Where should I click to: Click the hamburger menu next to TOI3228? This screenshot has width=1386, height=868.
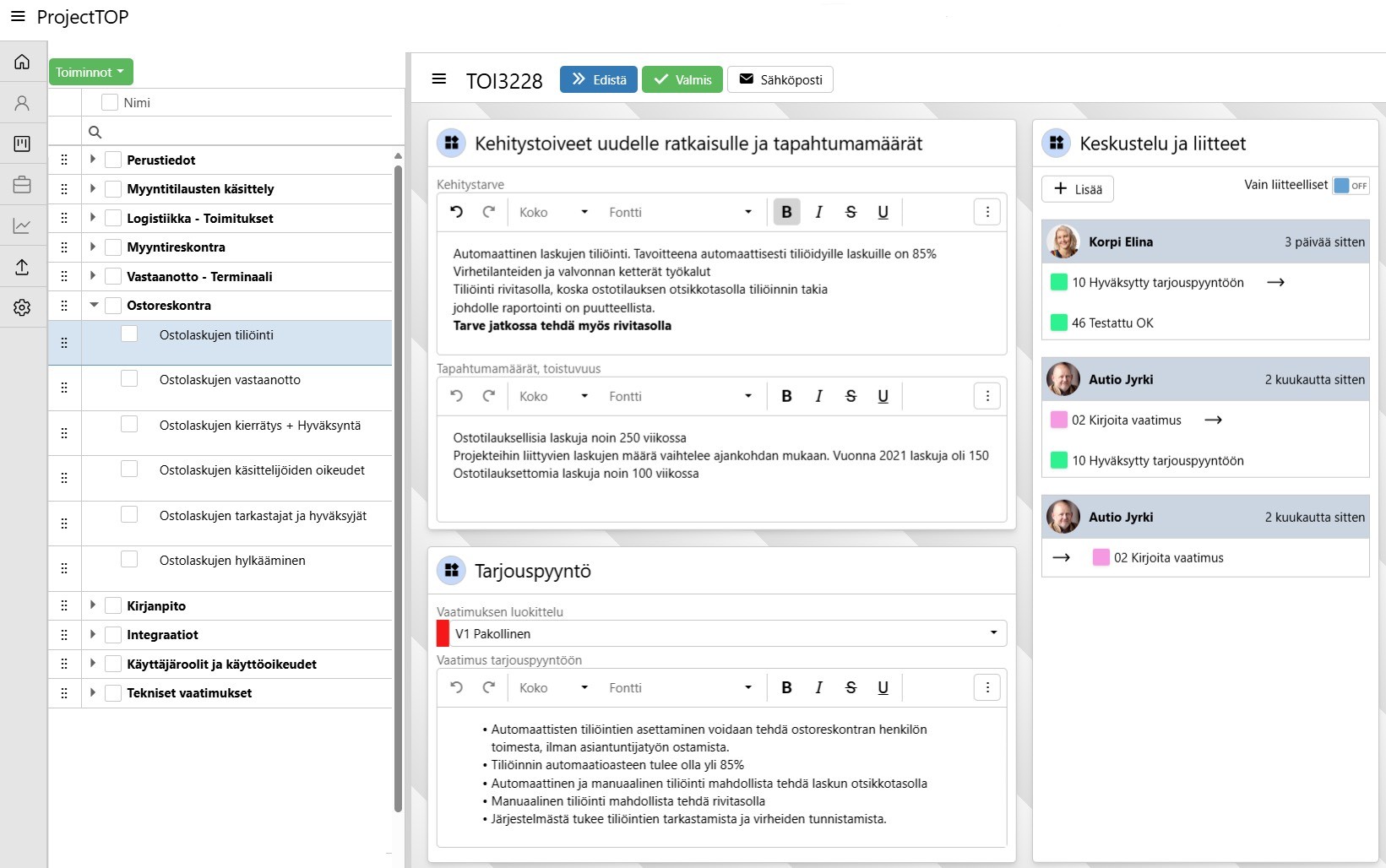pyautogui.click(x=439, y=79)
